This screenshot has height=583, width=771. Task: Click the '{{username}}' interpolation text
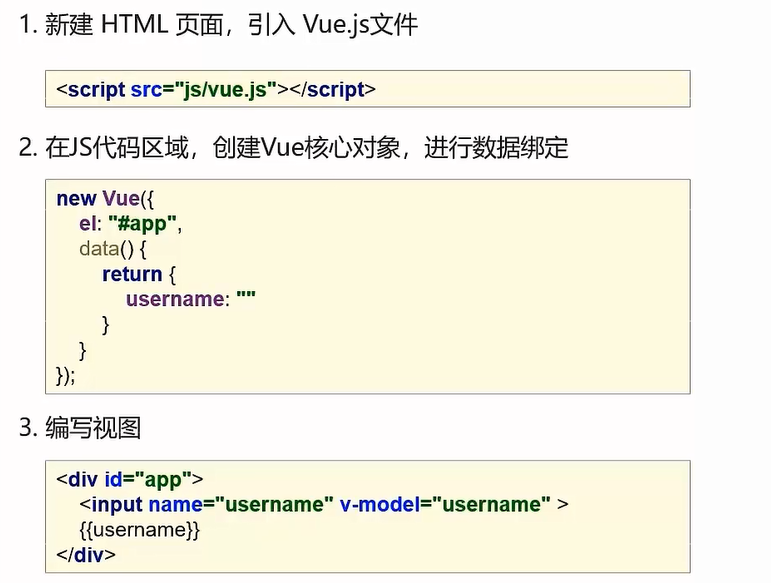(x=140, y=530)
